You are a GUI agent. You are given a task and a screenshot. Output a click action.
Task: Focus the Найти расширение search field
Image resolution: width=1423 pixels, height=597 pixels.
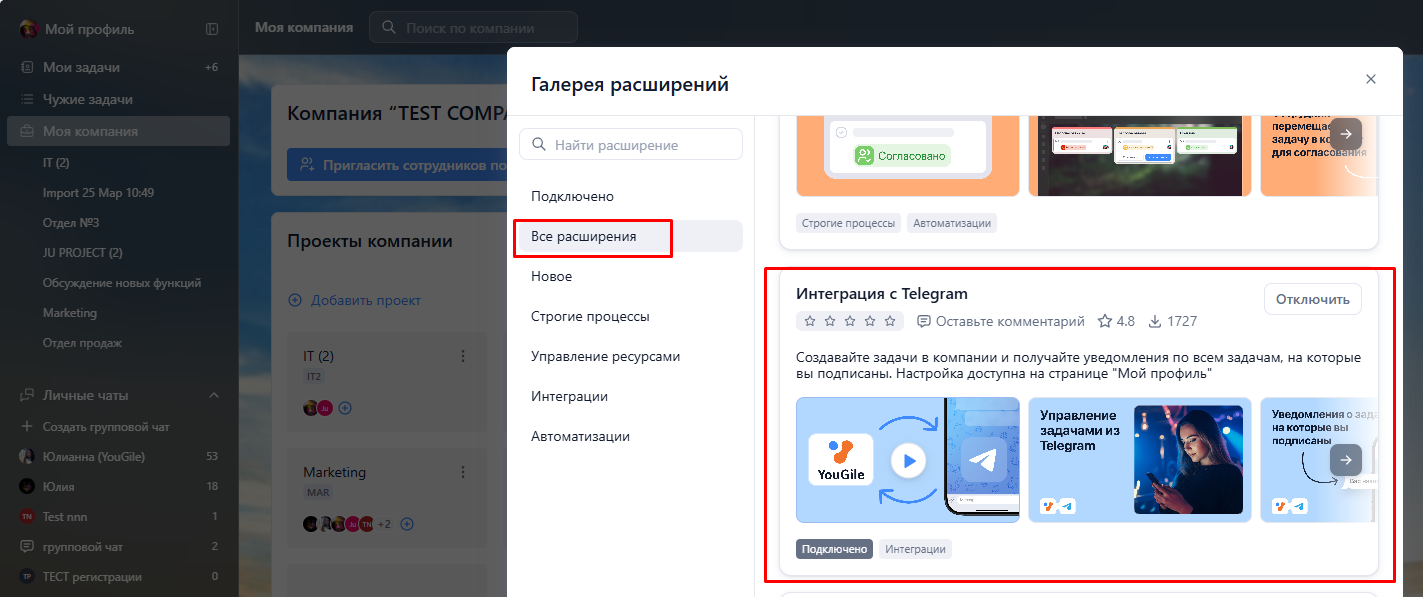(x=631, y=144)
